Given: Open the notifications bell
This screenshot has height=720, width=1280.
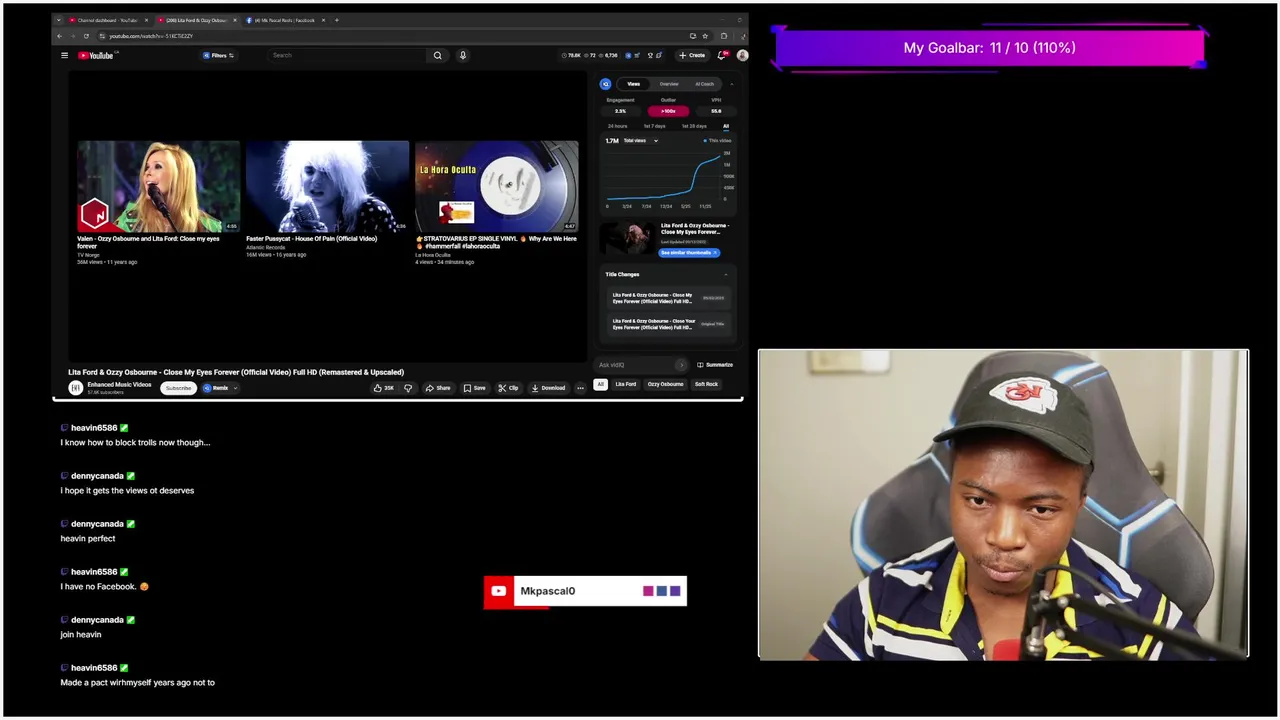Looking at the screenshot, I should point(722,55).
